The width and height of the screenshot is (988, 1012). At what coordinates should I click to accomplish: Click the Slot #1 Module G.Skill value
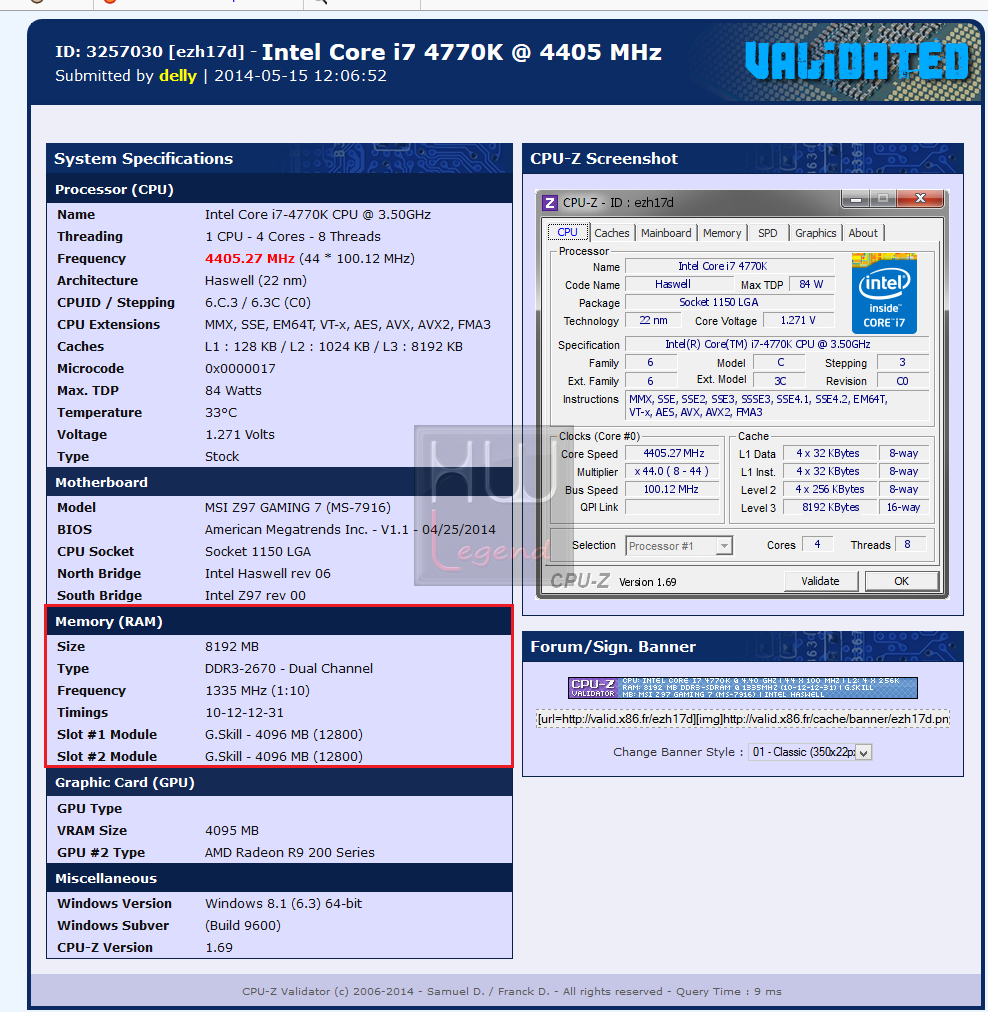pos(283,734)
